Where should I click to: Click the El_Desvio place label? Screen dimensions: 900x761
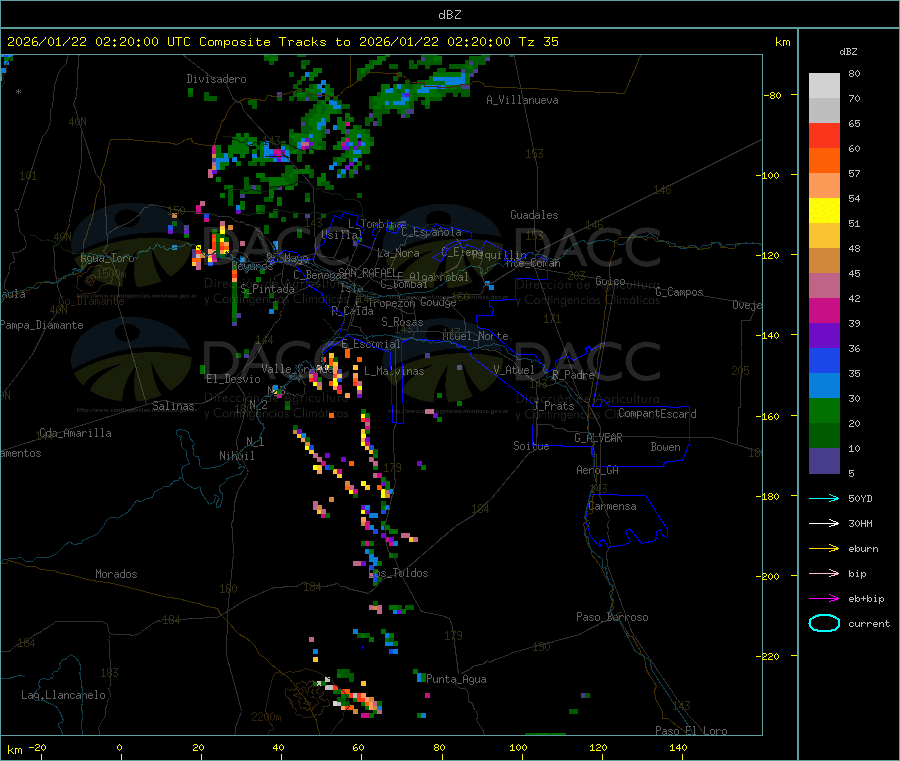pos(234,379)
